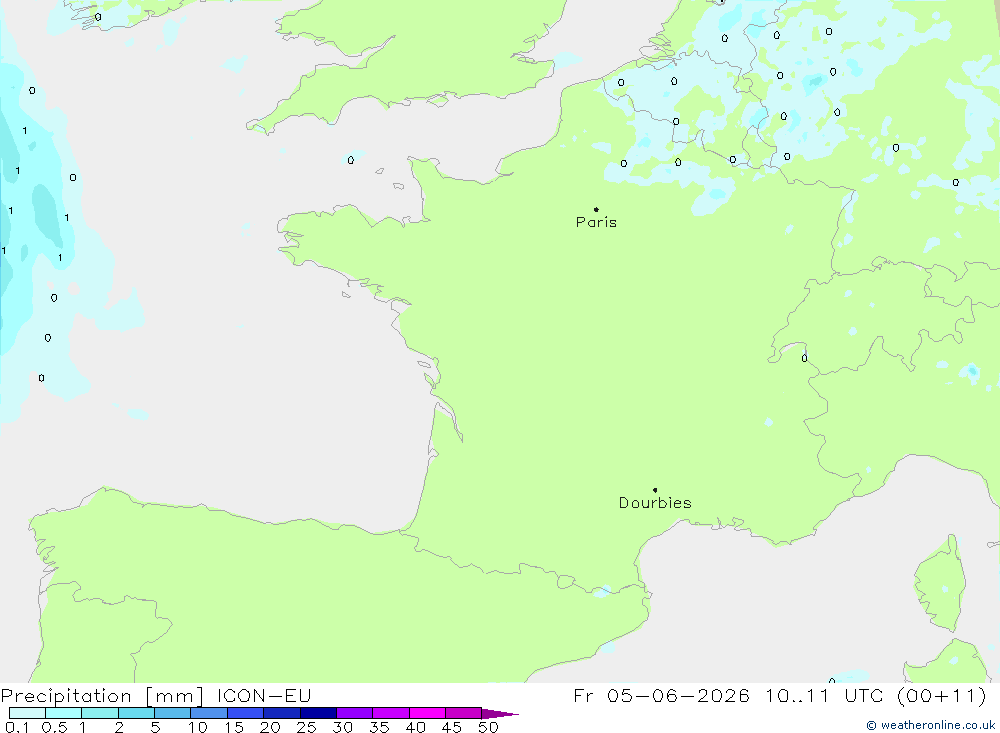This screenshot has height=733, width=1000.
Task: Click the dark navy 25 mm legend swatch
Action: tap(318, 713)
